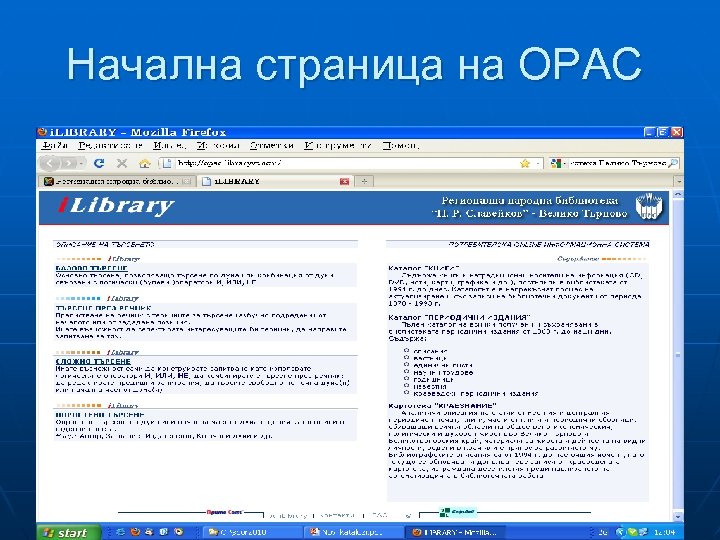720x540 pixels.
Task: Click the Firefox back arrow button
Action: (50, 163)
